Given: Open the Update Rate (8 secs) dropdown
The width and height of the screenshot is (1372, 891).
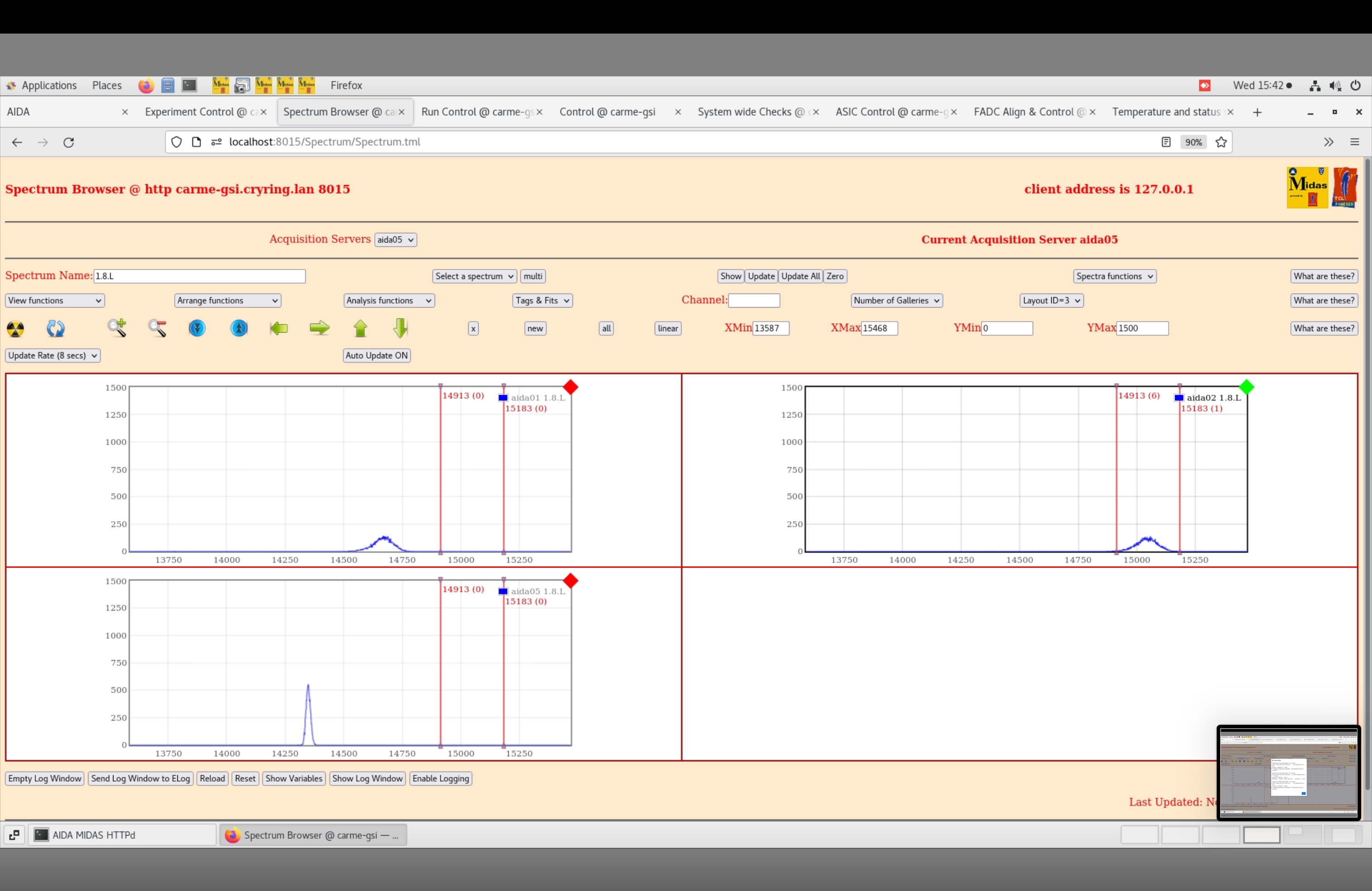Looking at the screenshot, I should coord(53,356).
